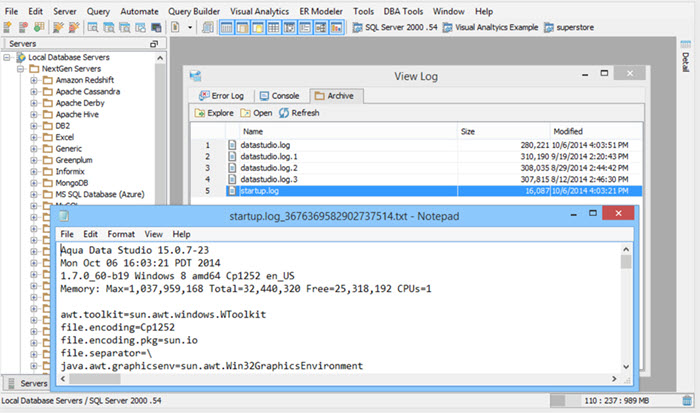
Task: Click the Explore button in View Log
Action: click(x=214, y=113)
